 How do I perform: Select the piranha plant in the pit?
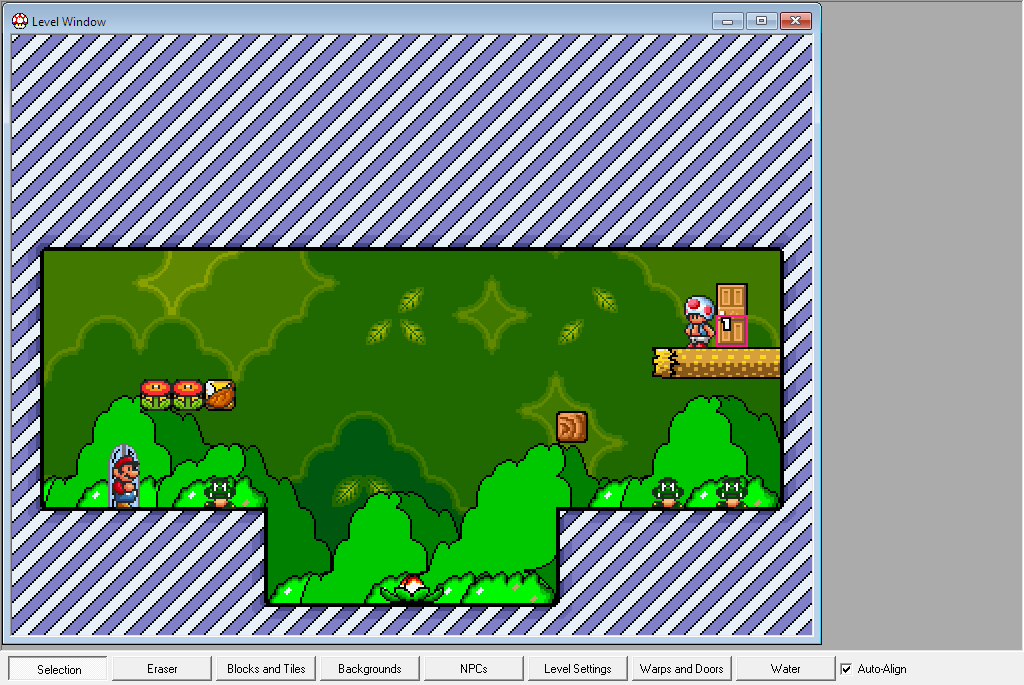coord(412,587)
